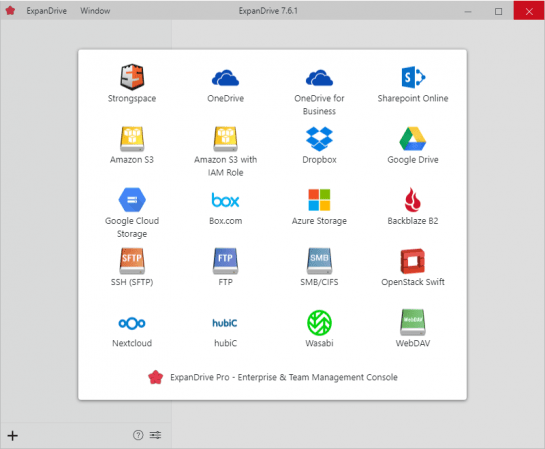
Task: Click the "Sharepoint Online" label text
Action: [413, 99]
